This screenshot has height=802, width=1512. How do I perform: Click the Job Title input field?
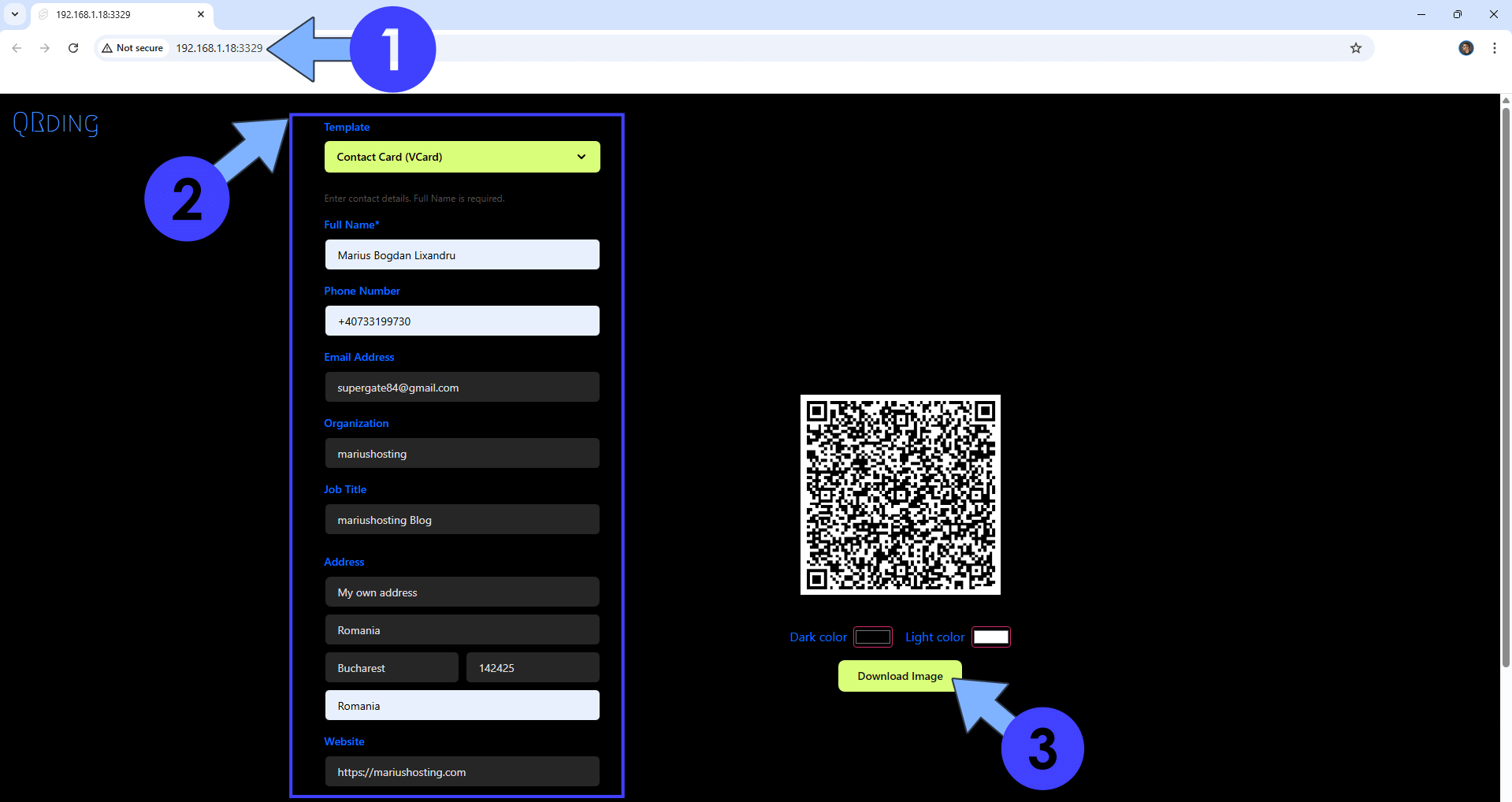click(x=462, y=519)
